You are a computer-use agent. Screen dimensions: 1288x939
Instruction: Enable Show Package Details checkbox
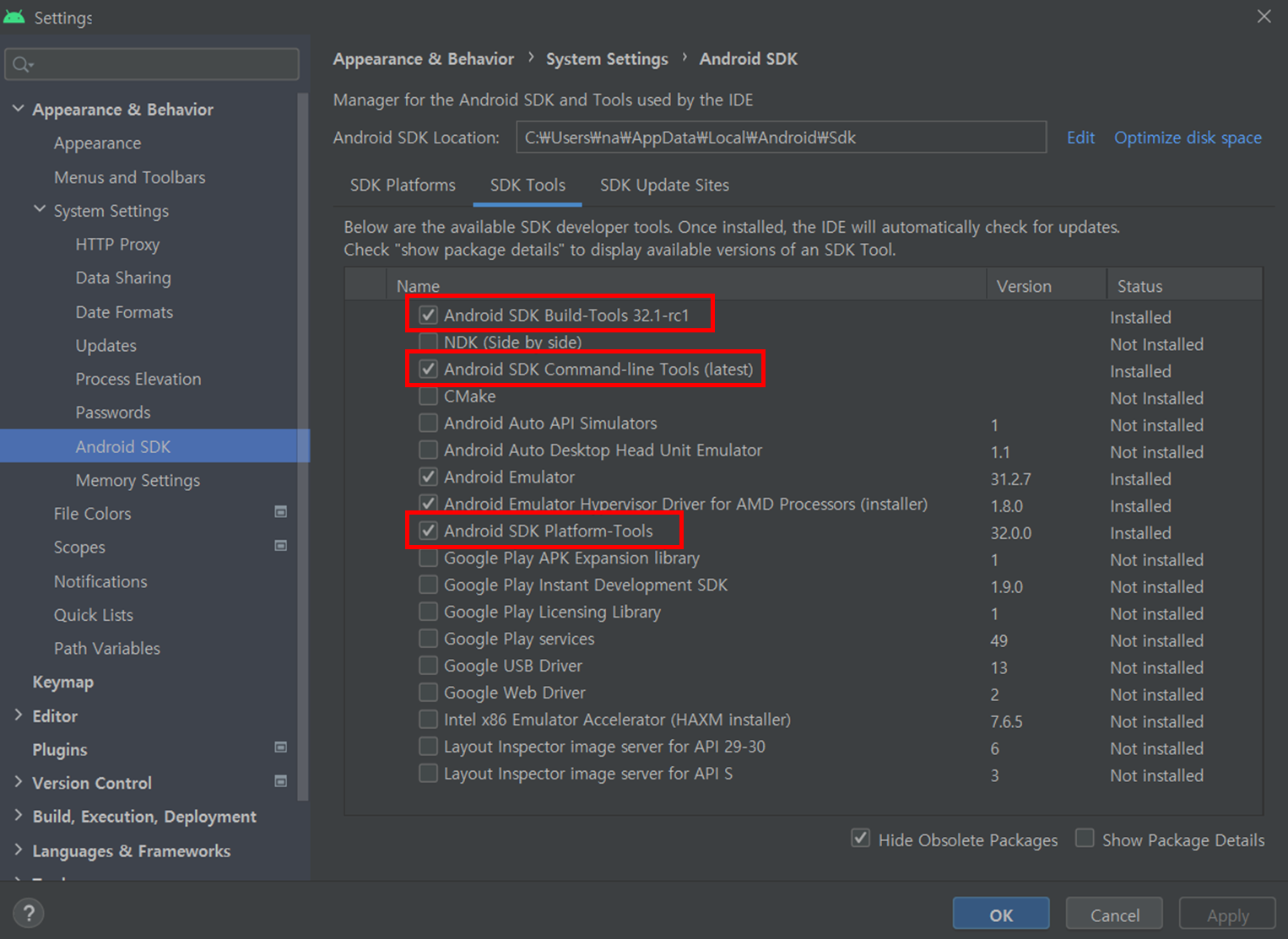[x=1085, y=839]
